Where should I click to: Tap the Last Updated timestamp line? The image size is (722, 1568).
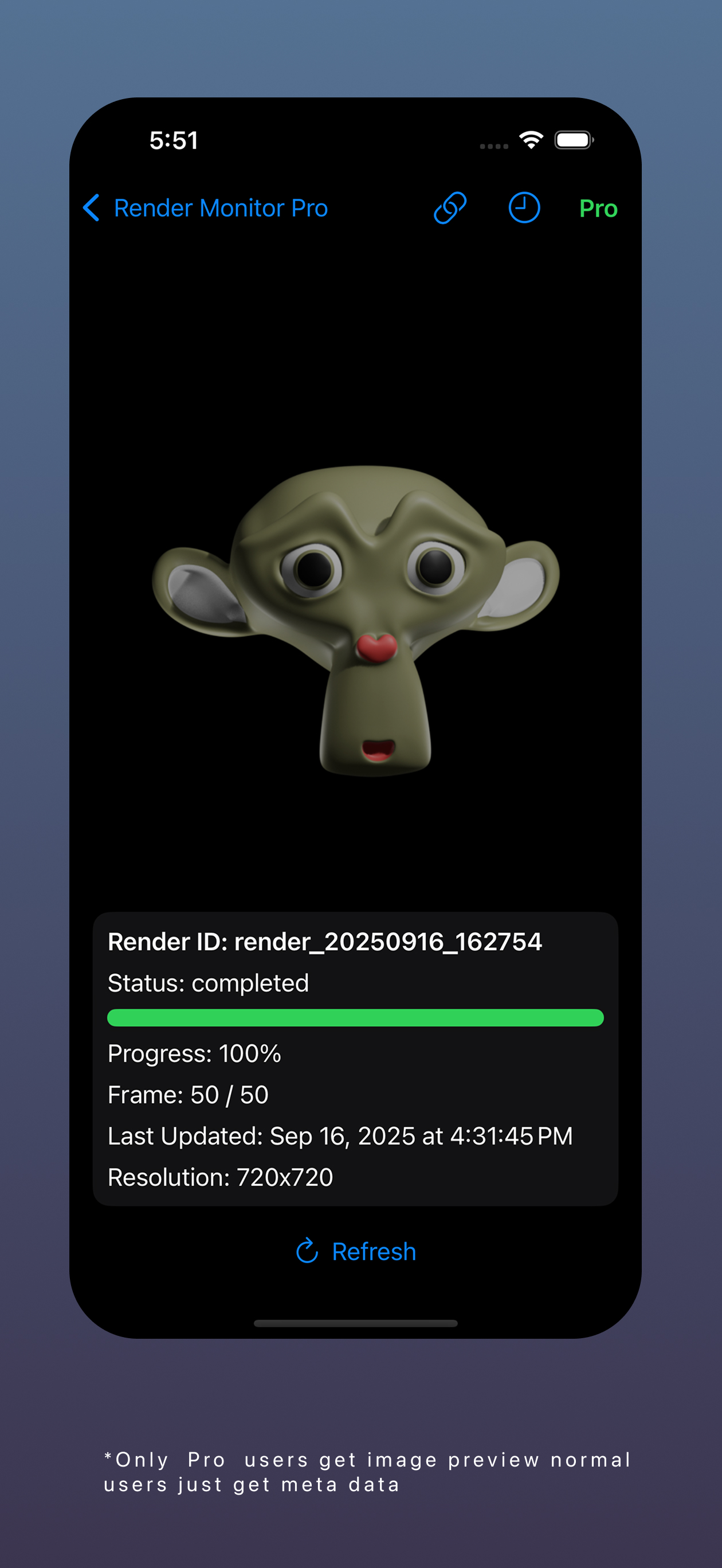pyautogui.click(x=340, y=1136)
